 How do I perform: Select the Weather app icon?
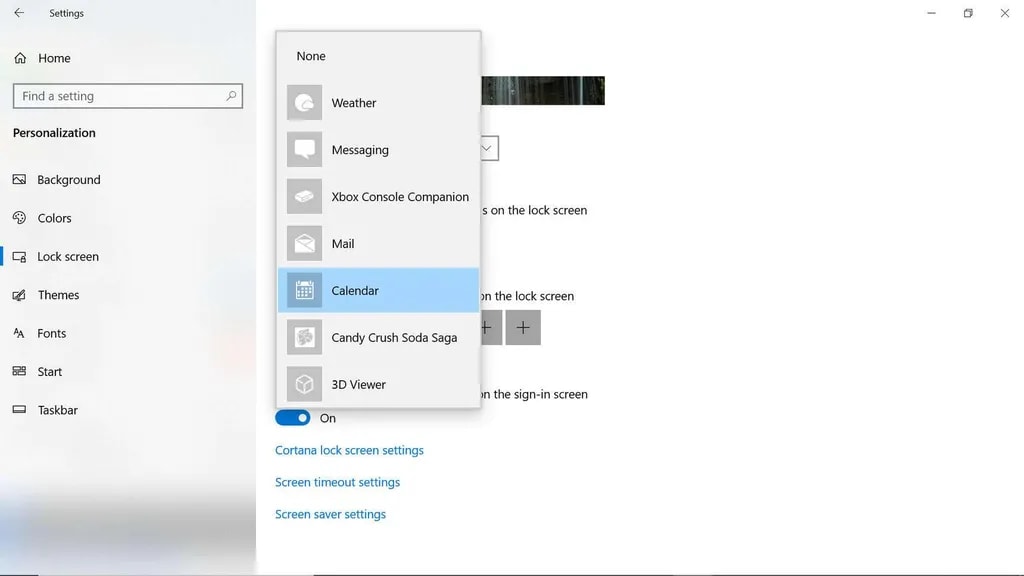[304, 103]
